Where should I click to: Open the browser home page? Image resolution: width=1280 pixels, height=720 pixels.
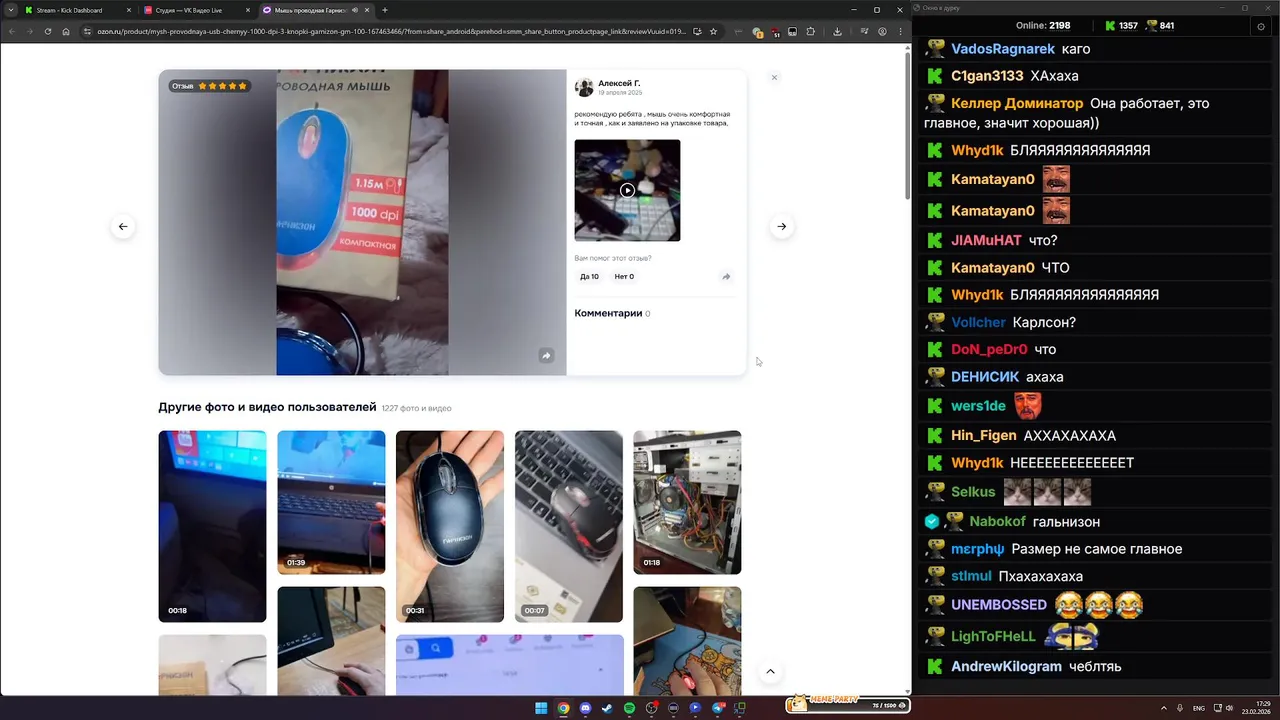(x=66, y=31)
